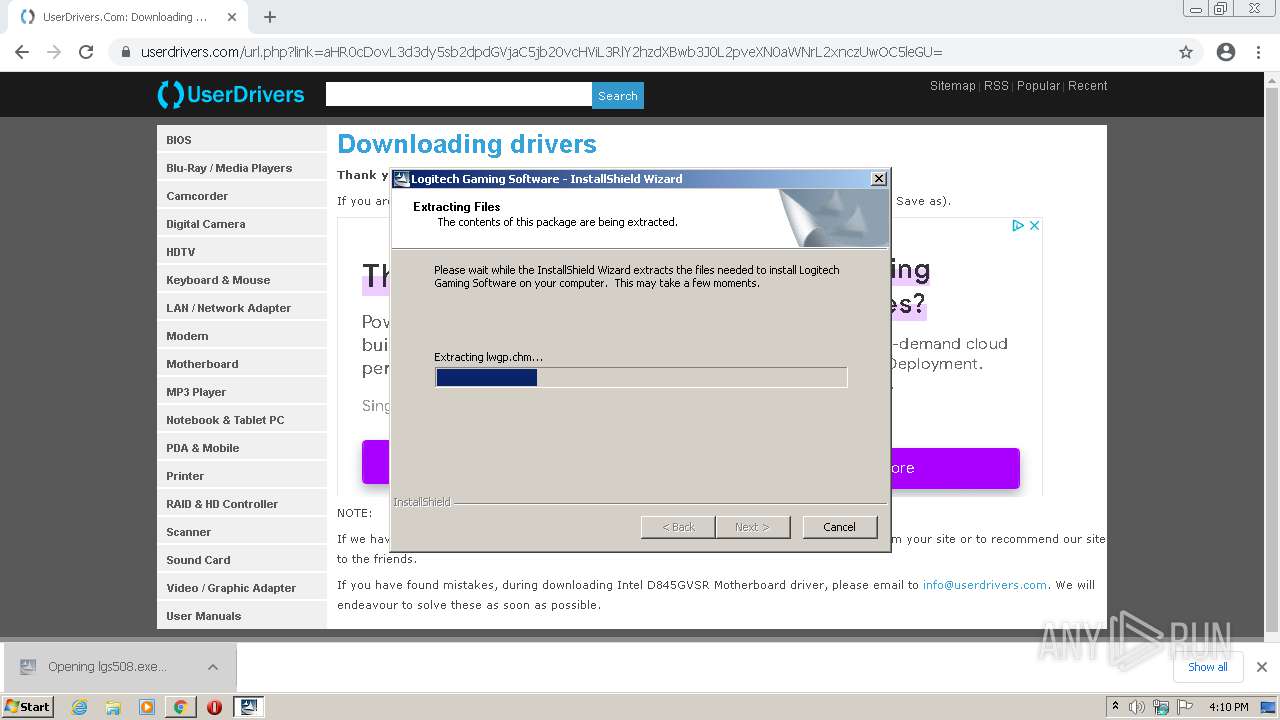The height and width of the screenshot is (720, 1280).
Task: Open the RSS link
Action: [996, 86]
